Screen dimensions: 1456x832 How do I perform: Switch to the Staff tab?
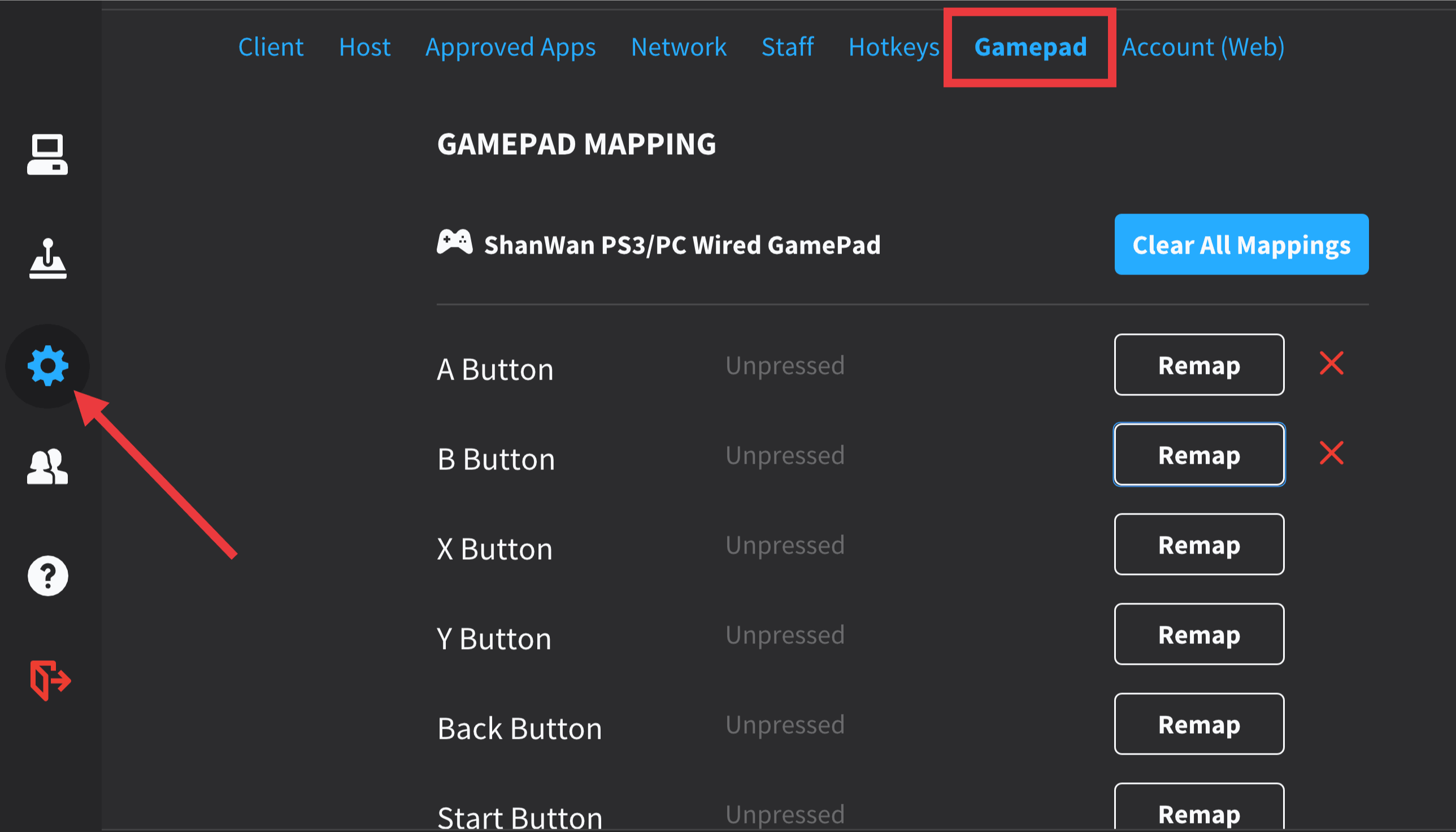click(x=788, y=47)
